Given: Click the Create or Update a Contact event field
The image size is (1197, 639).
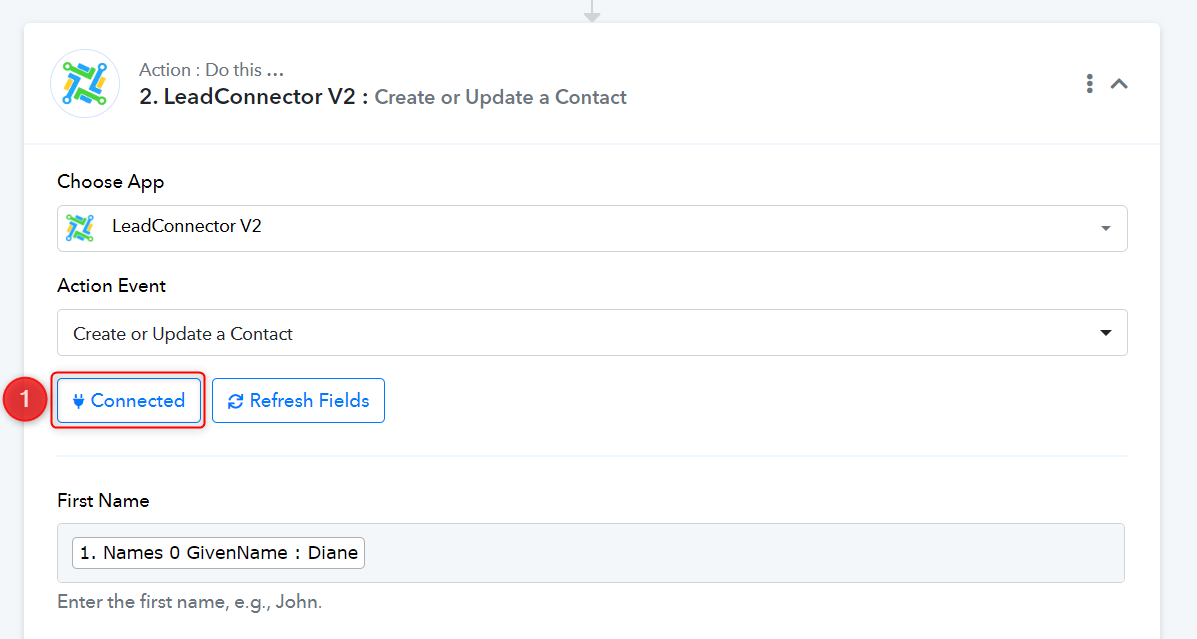Looking at the screenshot, I should click(592, 332).
